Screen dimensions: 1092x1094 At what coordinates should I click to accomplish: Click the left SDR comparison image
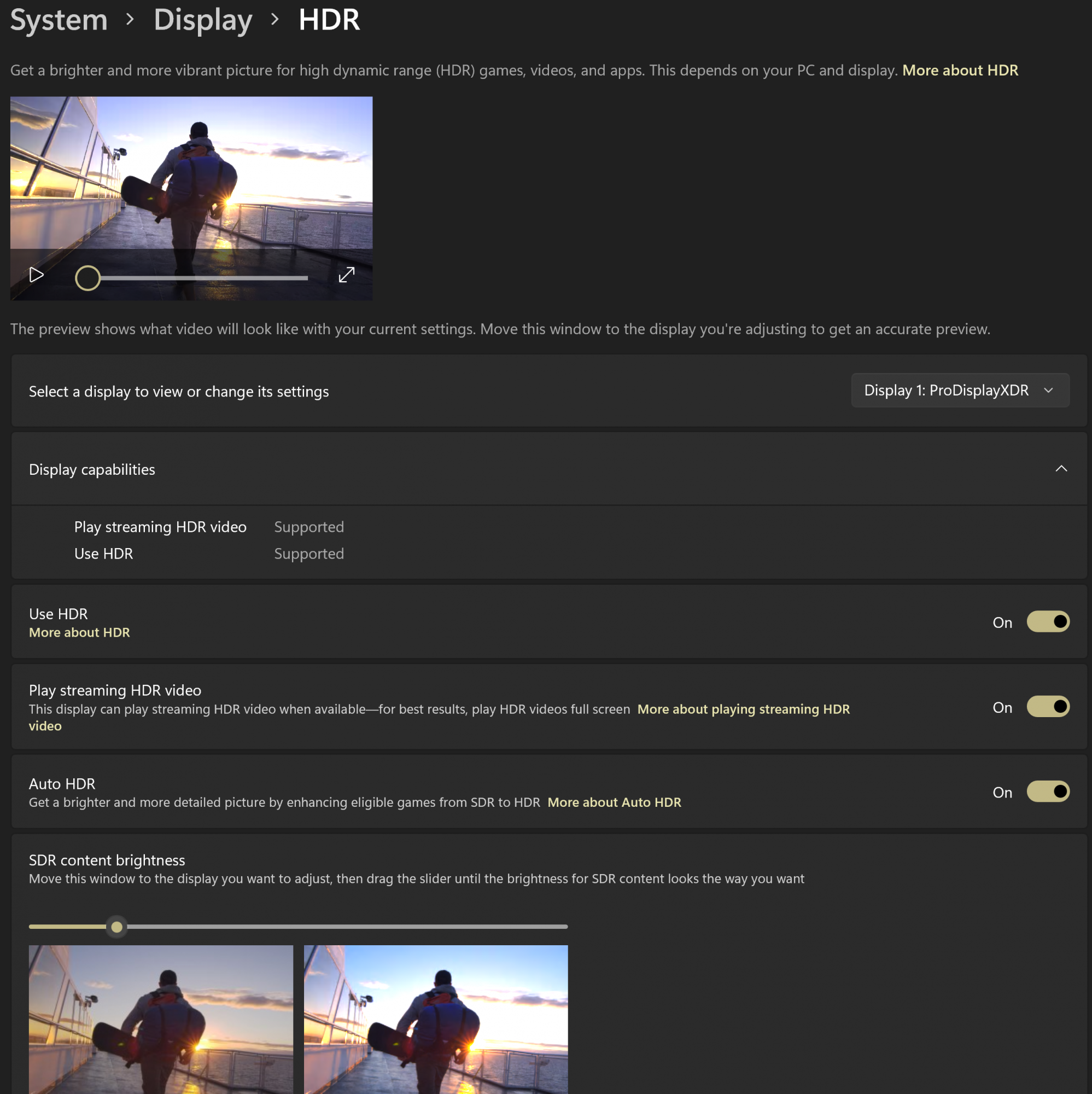click(161, 1019)
